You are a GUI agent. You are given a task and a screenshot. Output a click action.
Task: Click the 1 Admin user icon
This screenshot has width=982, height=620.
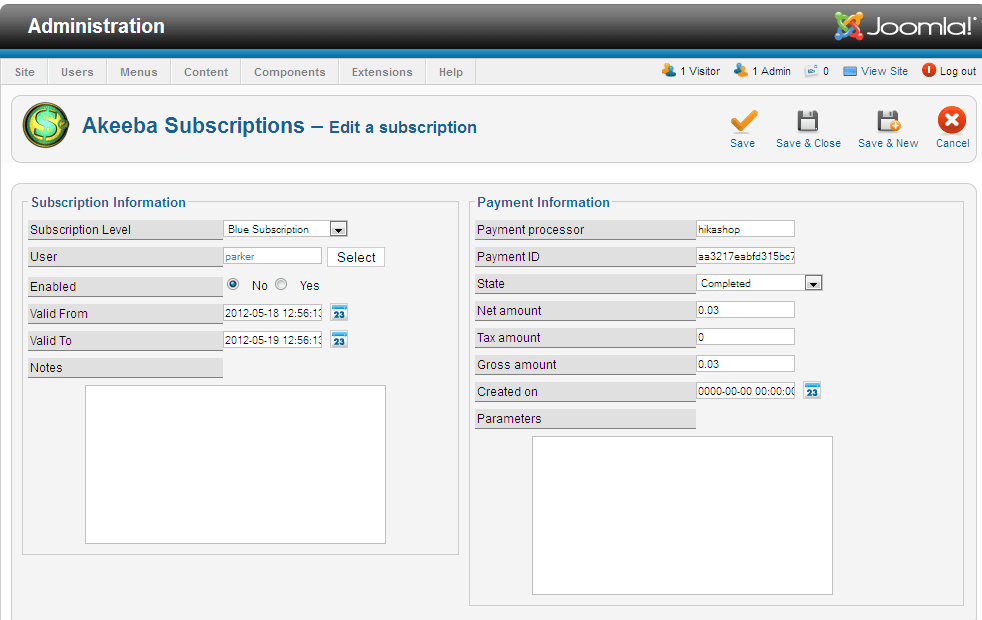741,70
